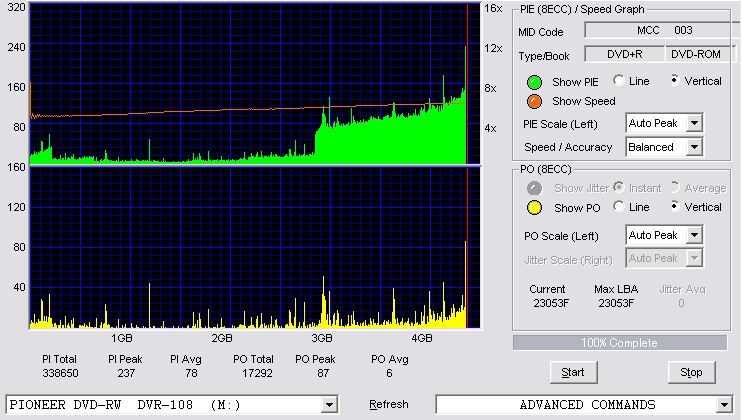Click the PO Total value 17292
742x420 pixels.
257,373
